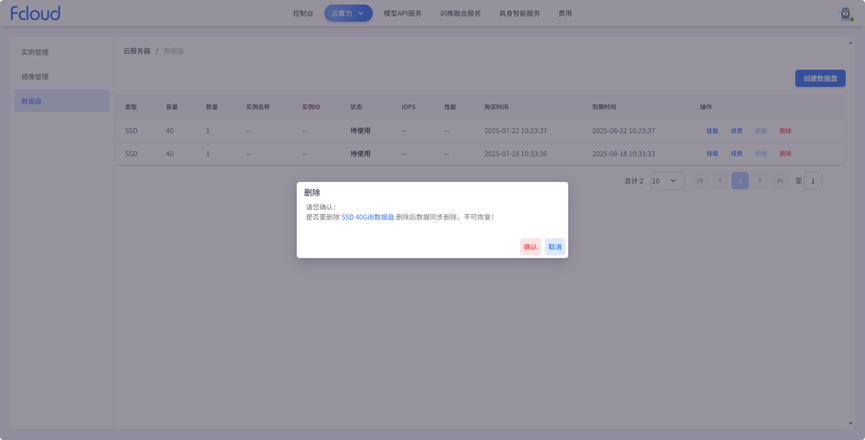Open the 模型API服务 menu
This screenshot has width=865, height=440.
(x=402, y=13)
